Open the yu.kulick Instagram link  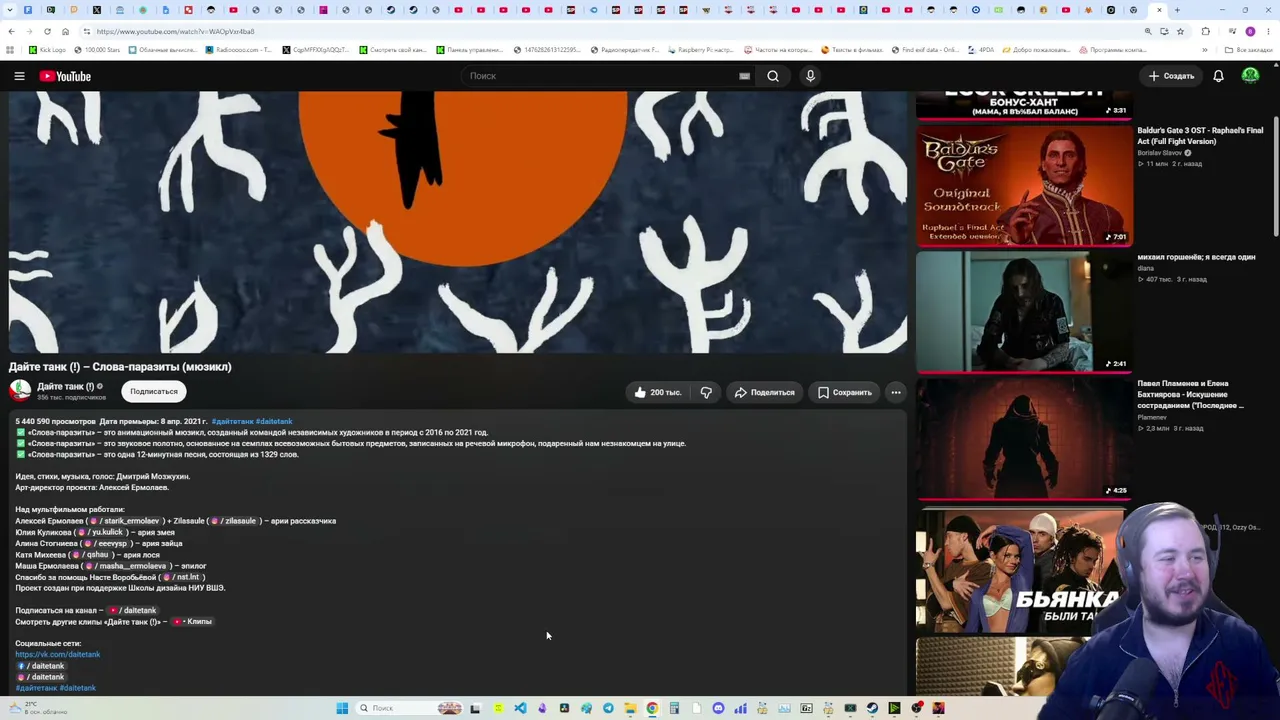[103, 532]
